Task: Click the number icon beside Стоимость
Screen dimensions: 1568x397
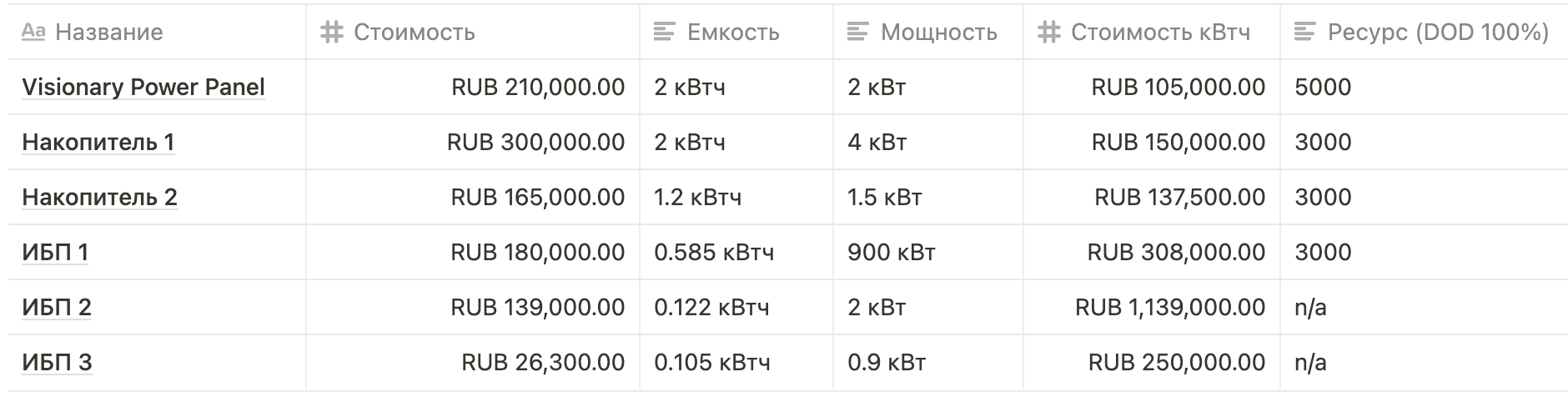Action: click(332, 32)
